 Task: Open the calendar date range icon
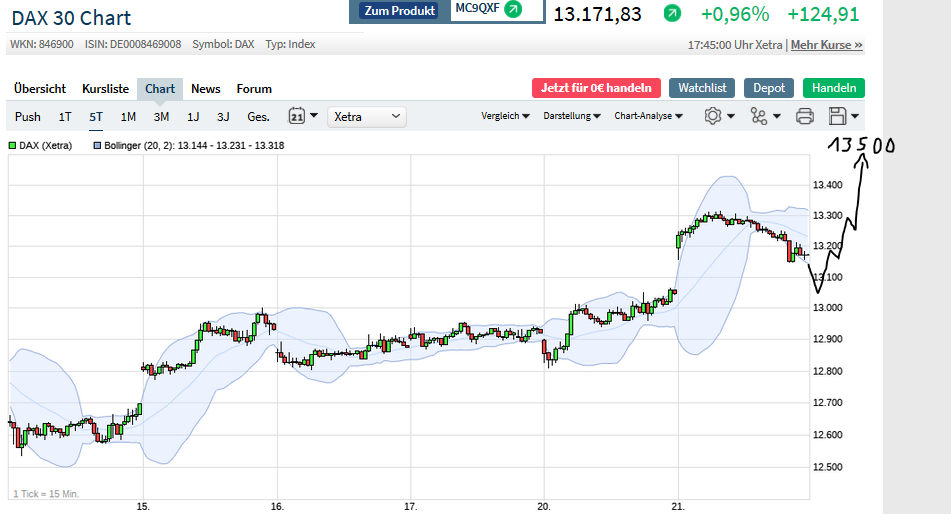tap(297, 116)
